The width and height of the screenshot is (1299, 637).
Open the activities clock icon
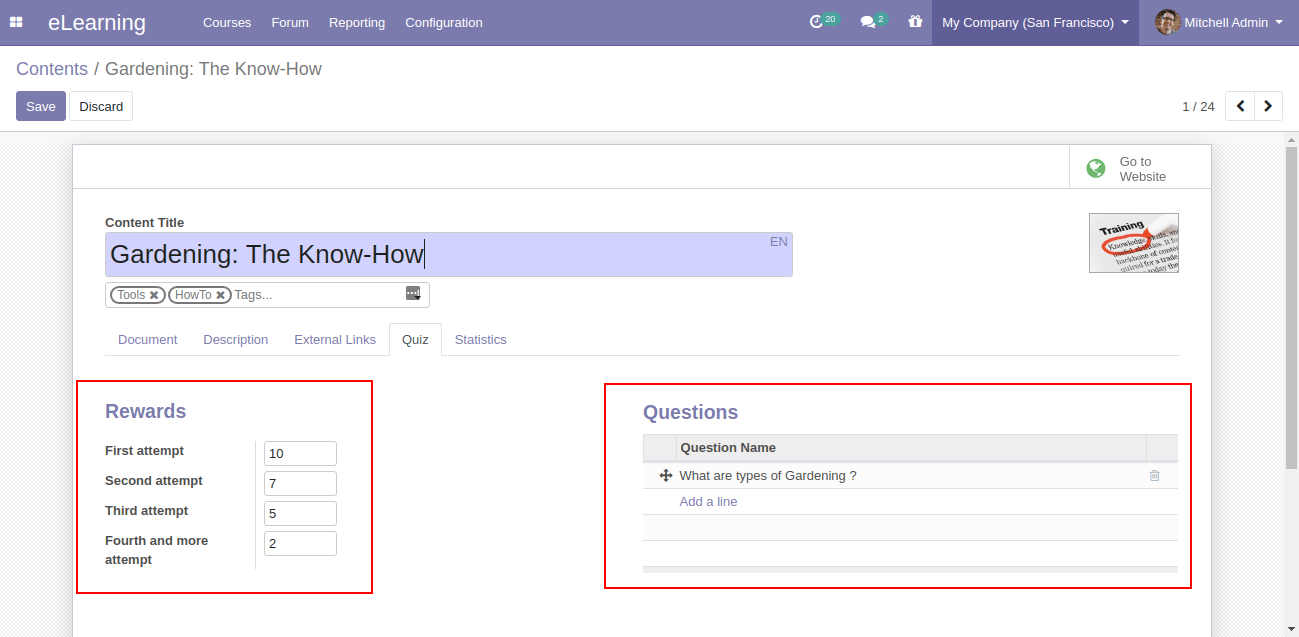click(x=817, y=22)
